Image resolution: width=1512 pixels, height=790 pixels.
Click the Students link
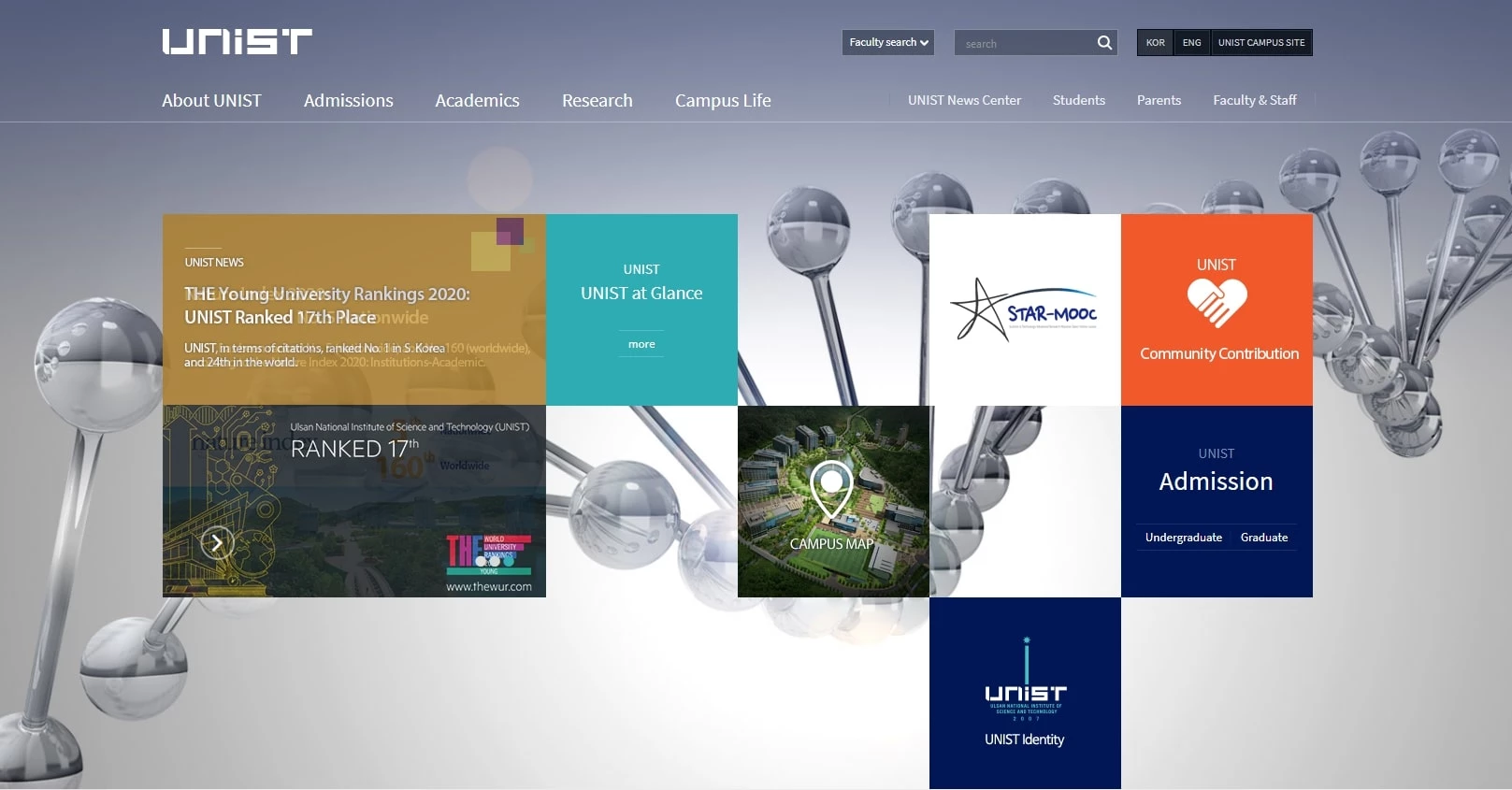pyautogui.click(x=1079, y=100)
